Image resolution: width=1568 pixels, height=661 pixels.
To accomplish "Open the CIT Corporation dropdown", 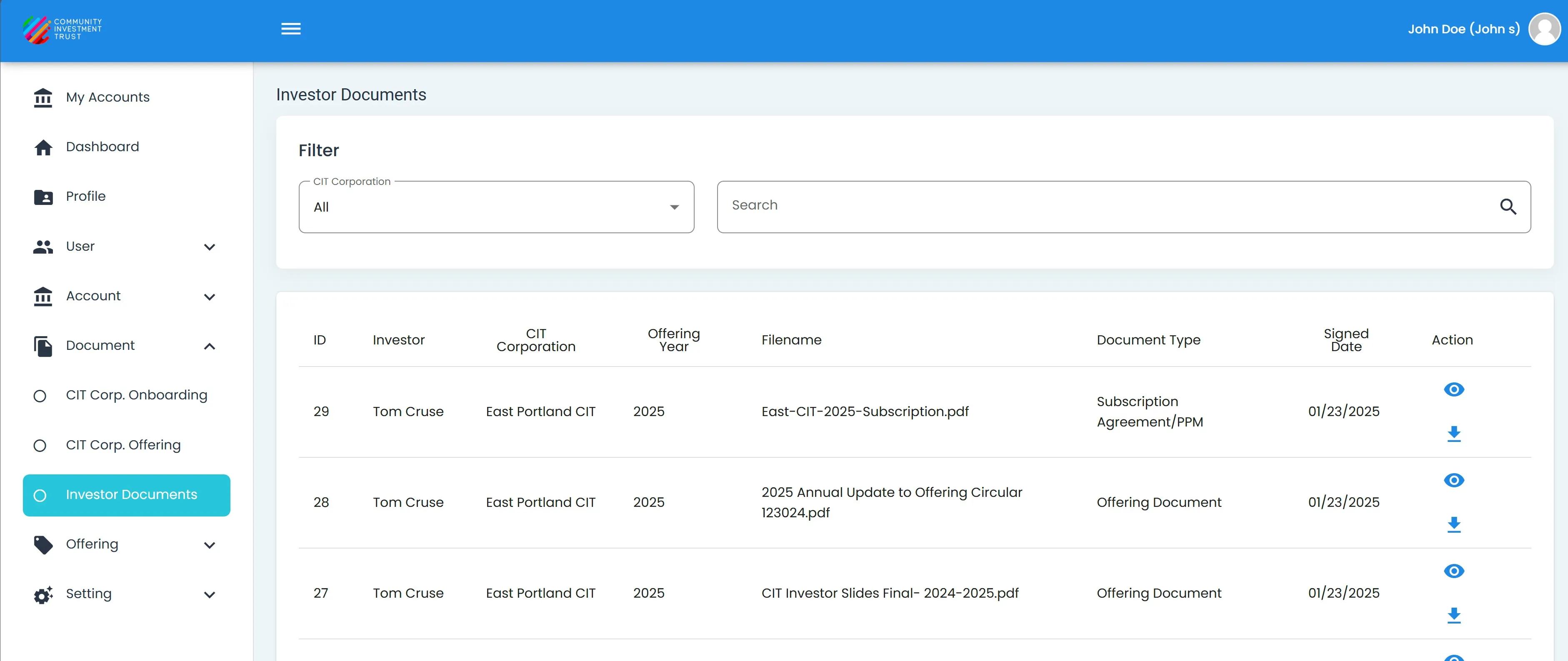I will pos(496,207).
